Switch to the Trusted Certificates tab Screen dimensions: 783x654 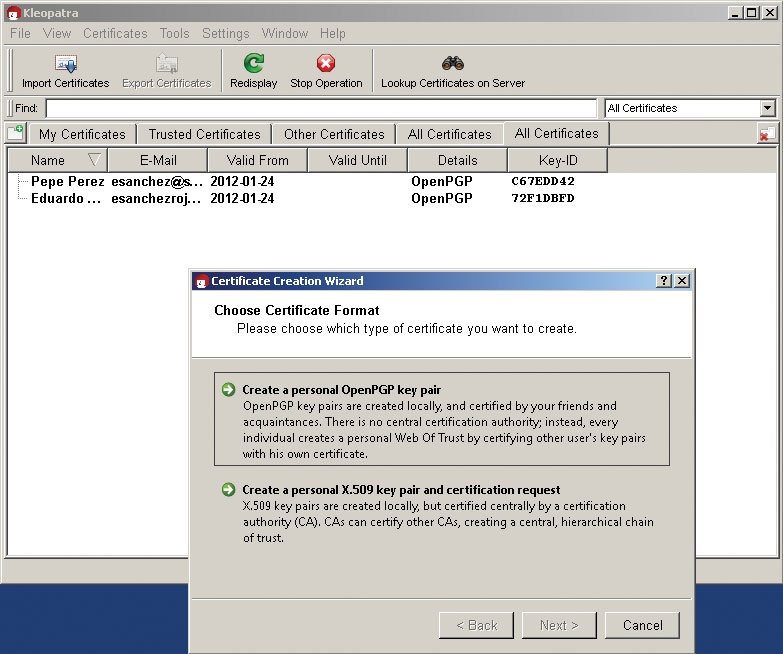(x=204, y=134)
